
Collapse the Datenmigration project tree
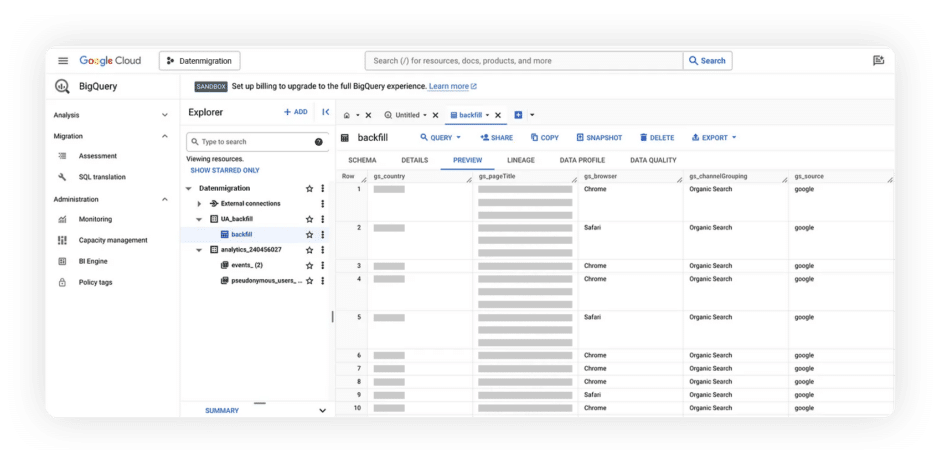(188, 188)
